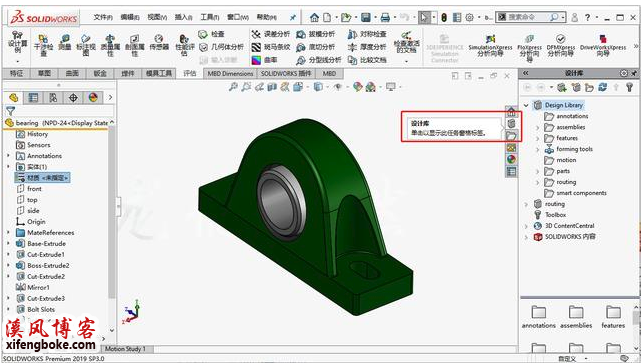Screen dimensions: 642x363
Task: Open the 工具(T) menu
Action: click(x=210, y=17)
